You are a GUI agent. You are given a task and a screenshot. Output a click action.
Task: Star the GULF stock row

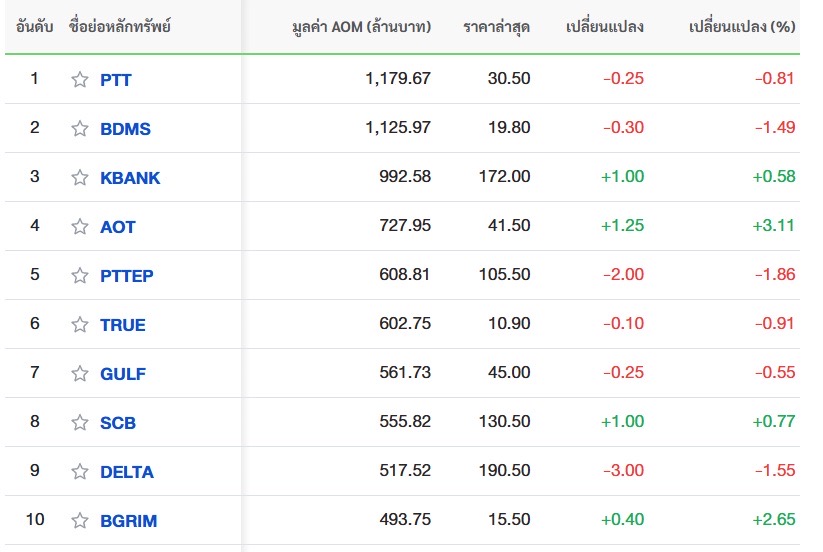tap(80, 373)
